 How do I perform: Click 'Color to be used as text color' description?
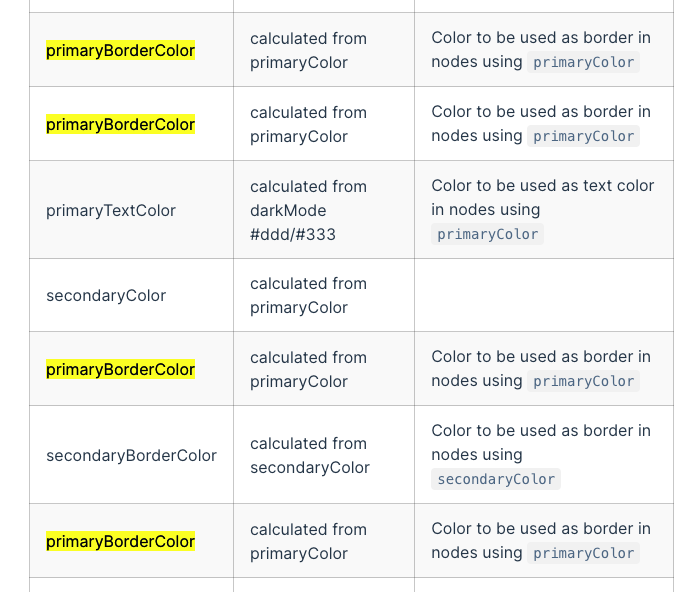[x=542, y=186]
